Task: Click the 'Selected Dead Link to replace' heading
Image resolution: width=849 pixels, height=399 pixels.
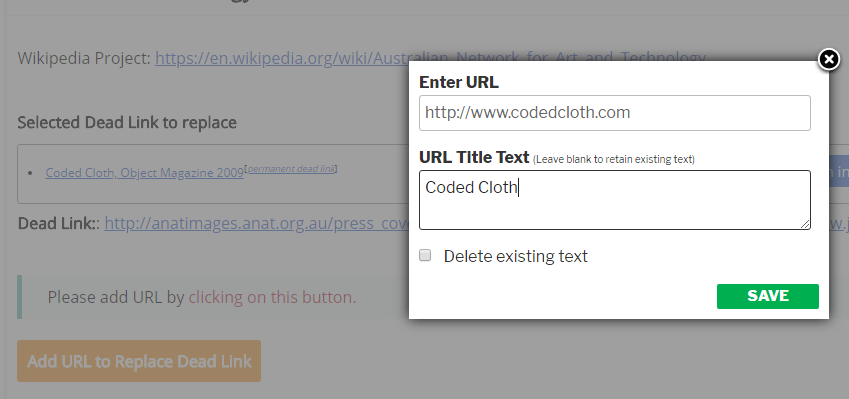Action: (127, 122)
